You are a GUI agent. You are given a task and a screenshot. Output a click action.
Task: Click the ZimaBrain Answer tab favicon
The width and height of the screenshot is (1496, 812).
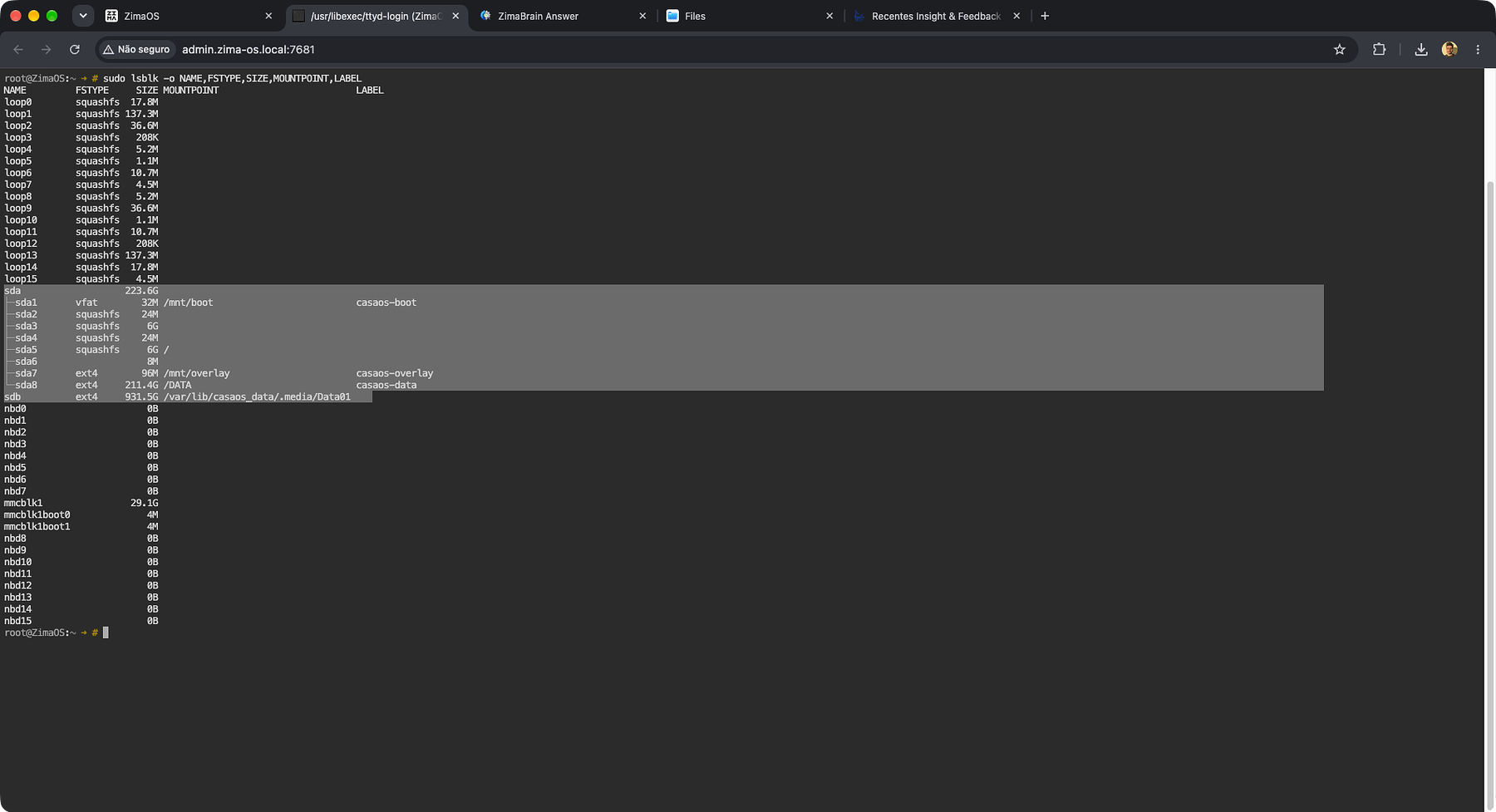click(x=486, y=16)
